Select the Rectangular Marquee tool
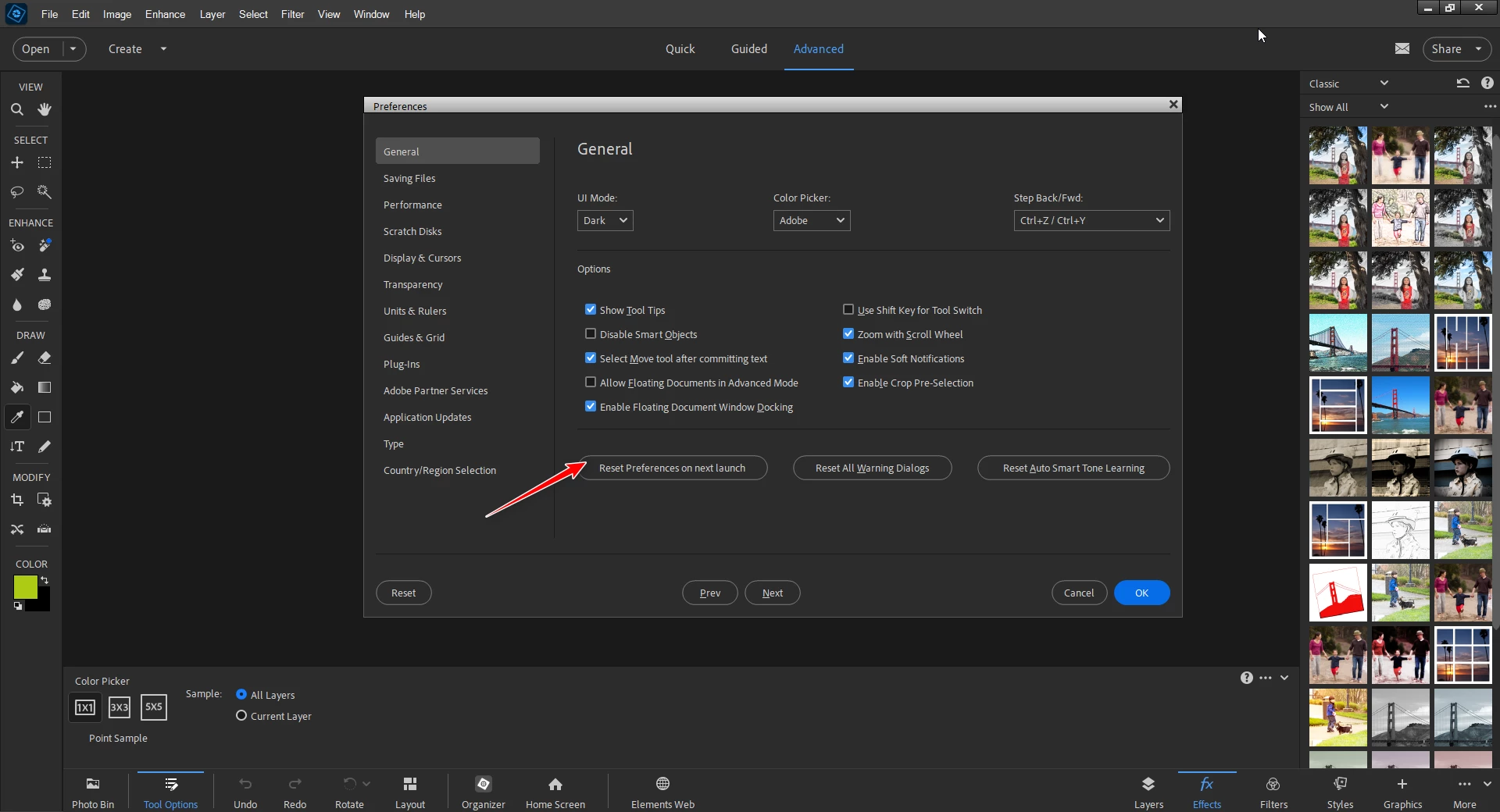The height and width of the screenshot is (812, 1500). [x=45, y=162]
